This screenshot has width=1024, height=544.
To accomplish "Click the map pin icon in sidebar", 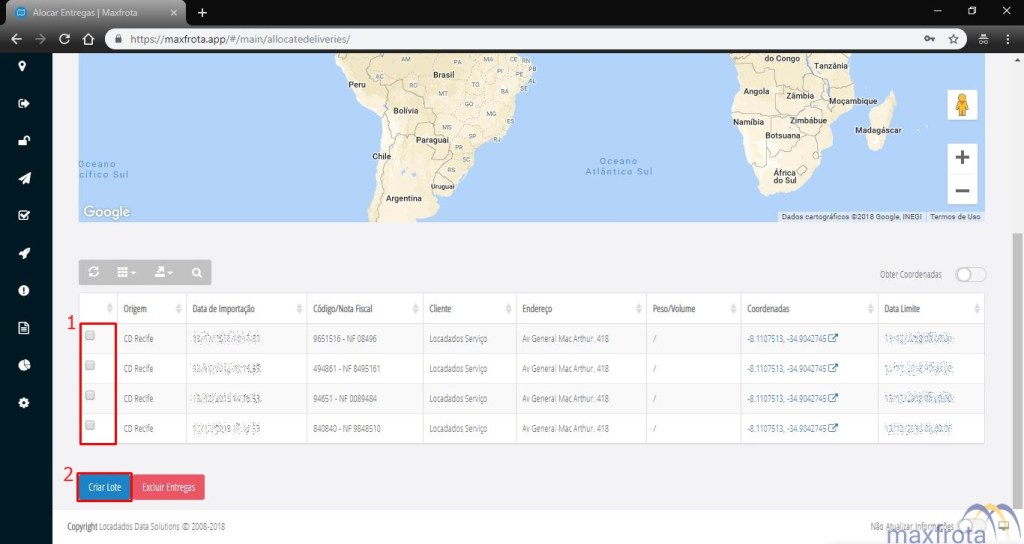I will [23, 66].
